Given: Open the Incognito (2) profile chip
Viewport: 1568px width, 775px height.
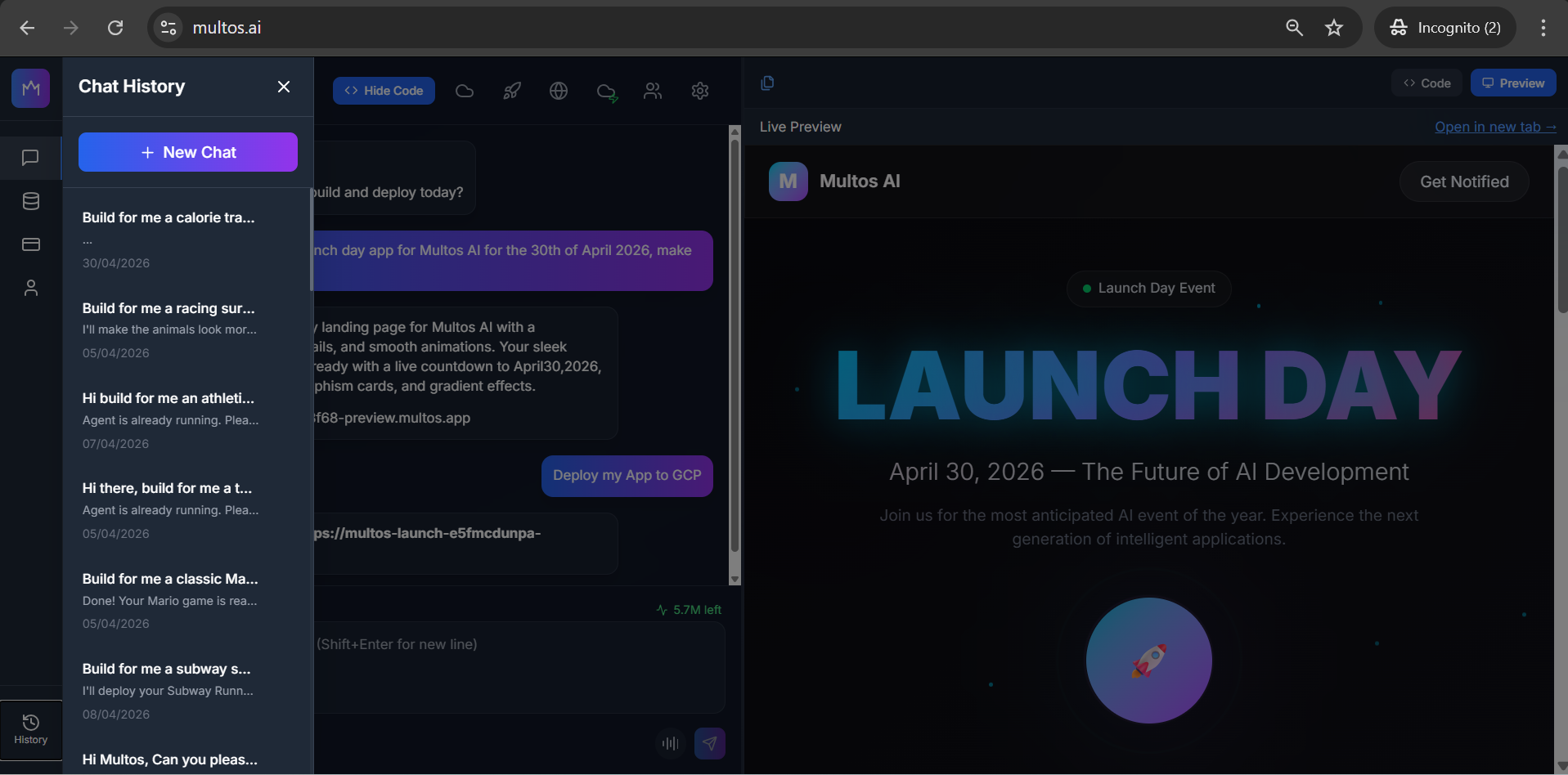Looking at the screenshot, I should (1445, 28).
